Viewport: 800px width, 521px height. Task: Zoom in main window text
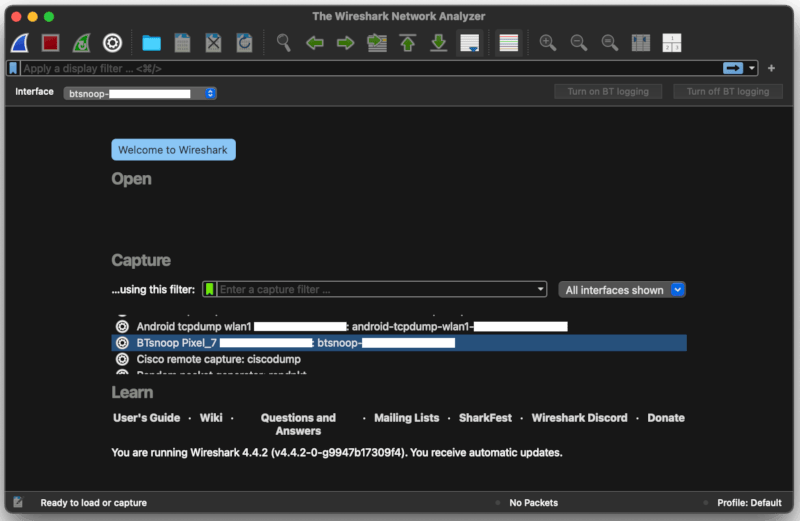548,43
